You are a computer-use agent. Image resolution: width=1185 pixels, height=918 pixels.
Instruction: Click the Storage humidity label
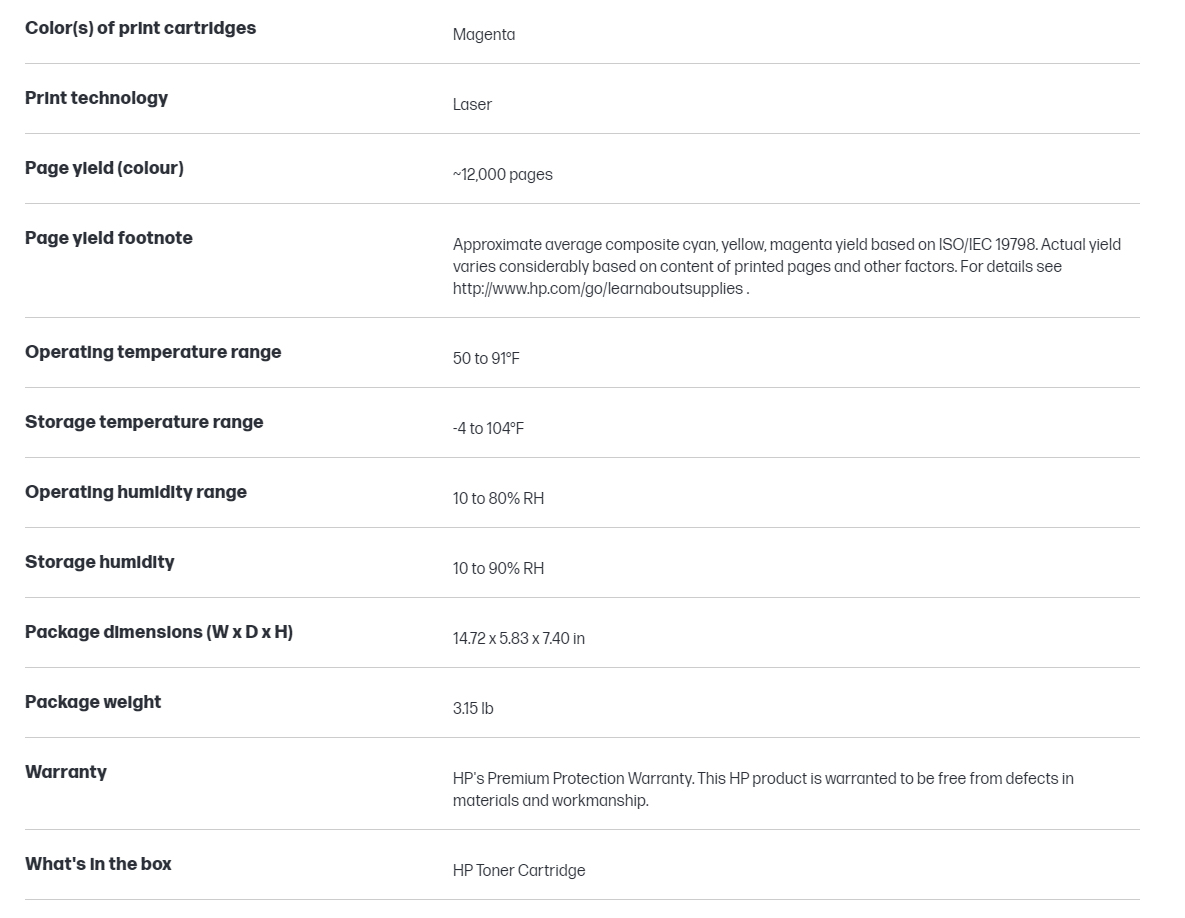[100, 562]
